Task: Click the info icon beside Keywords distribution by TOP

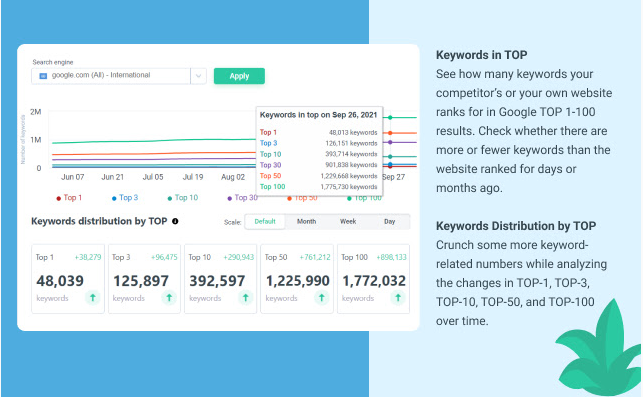Action: pyautogui.click(x=175, y=221)
